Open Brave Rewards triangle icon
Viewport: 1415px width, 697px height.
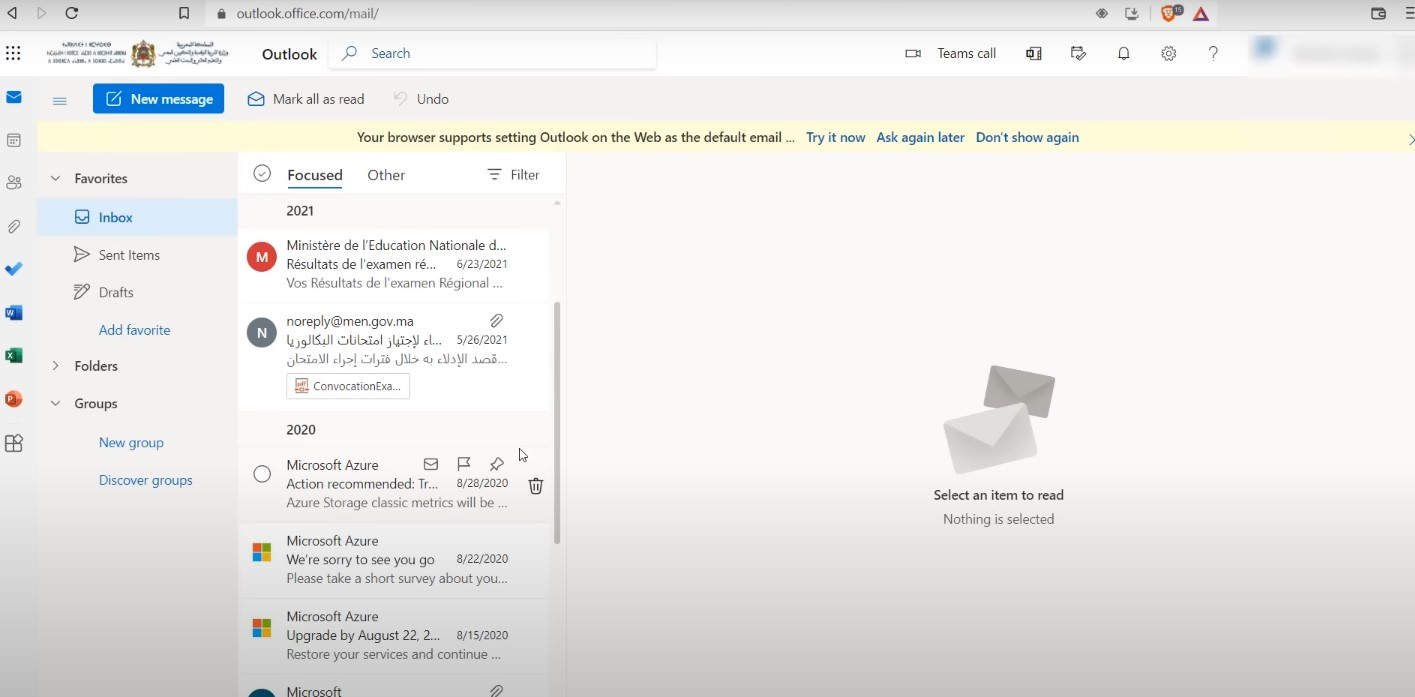click(x=1201, y=14)
